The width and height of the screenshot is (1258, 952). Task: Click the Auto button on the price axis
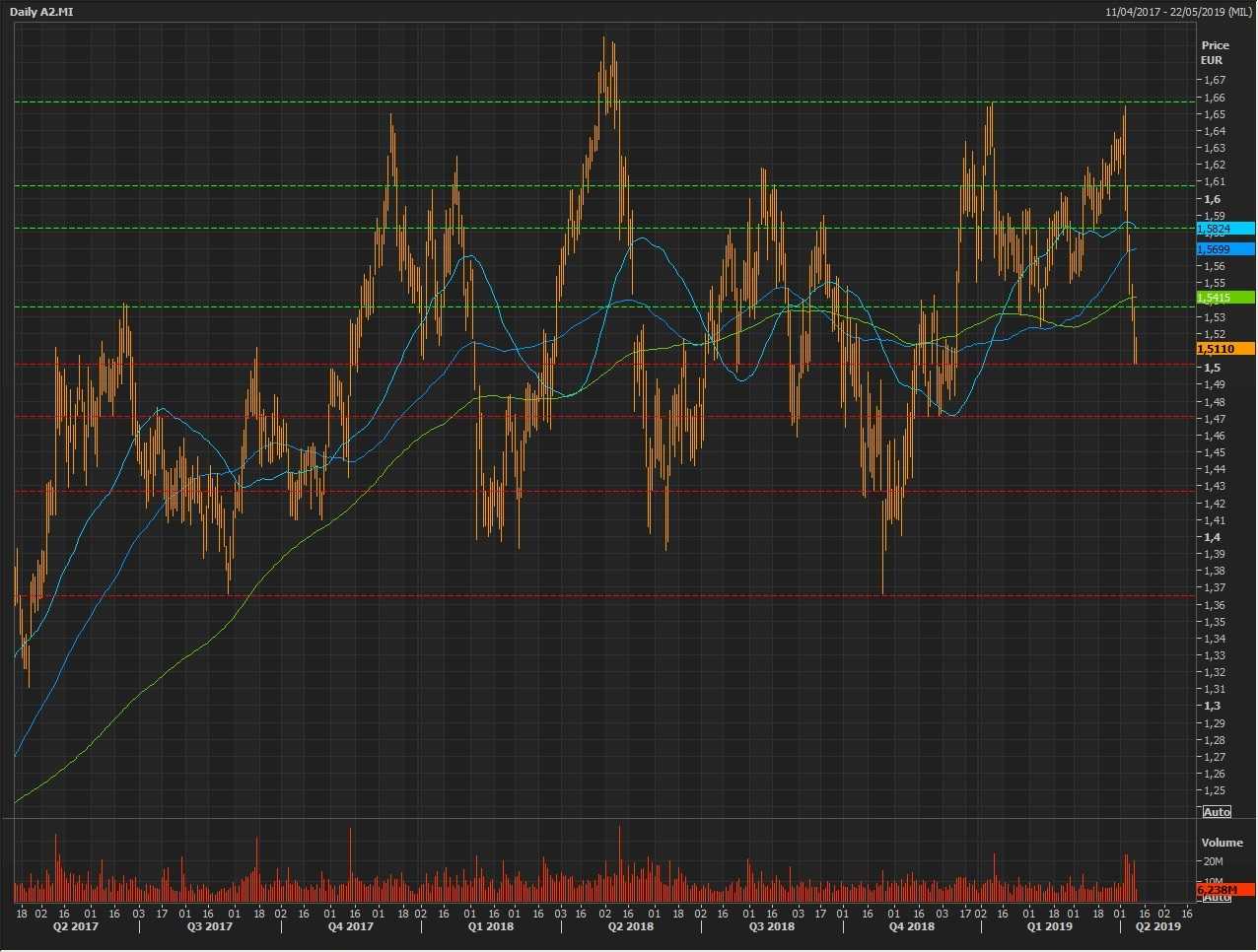[1217, 811]
